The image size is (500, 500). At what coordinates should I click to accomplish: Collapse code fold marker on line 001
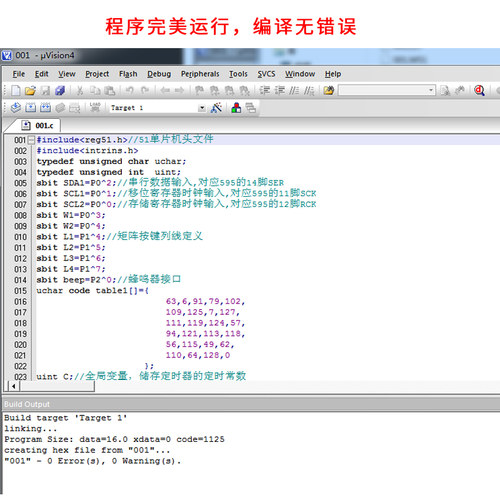tap(31, 140)
